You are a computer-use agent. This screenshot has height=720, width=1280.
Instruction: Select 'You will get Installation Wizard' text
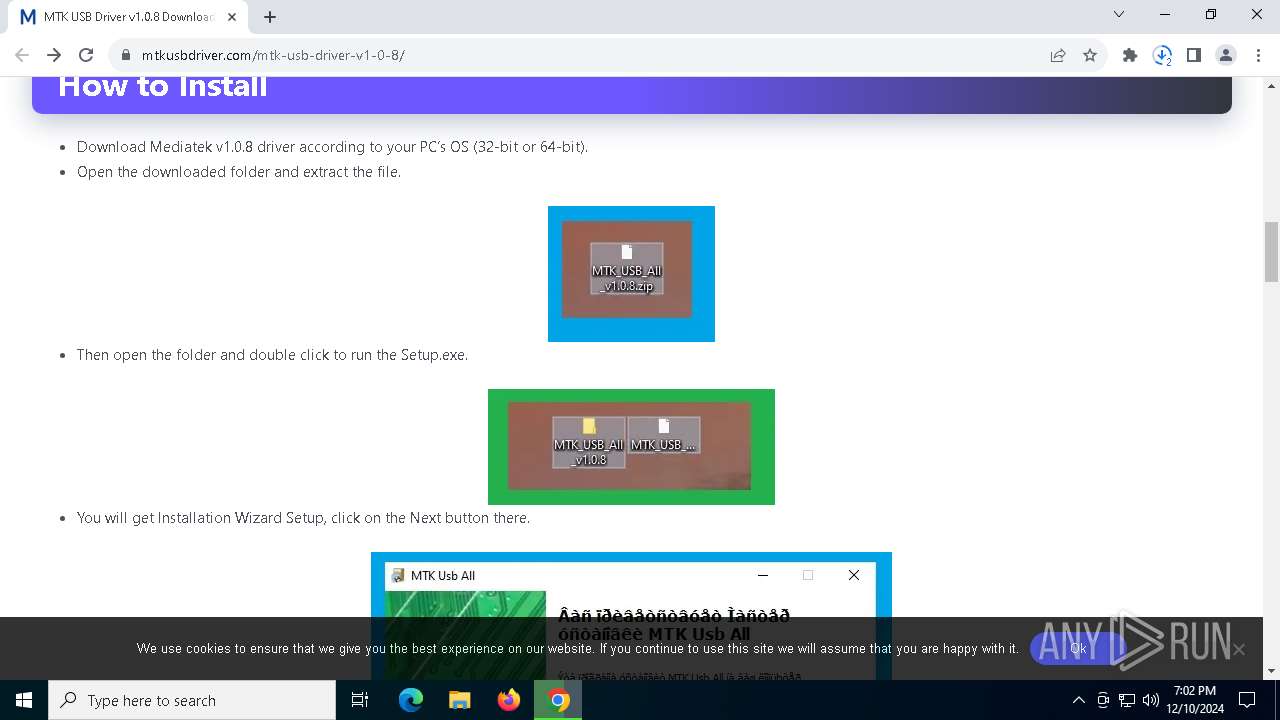pos(303,518)
